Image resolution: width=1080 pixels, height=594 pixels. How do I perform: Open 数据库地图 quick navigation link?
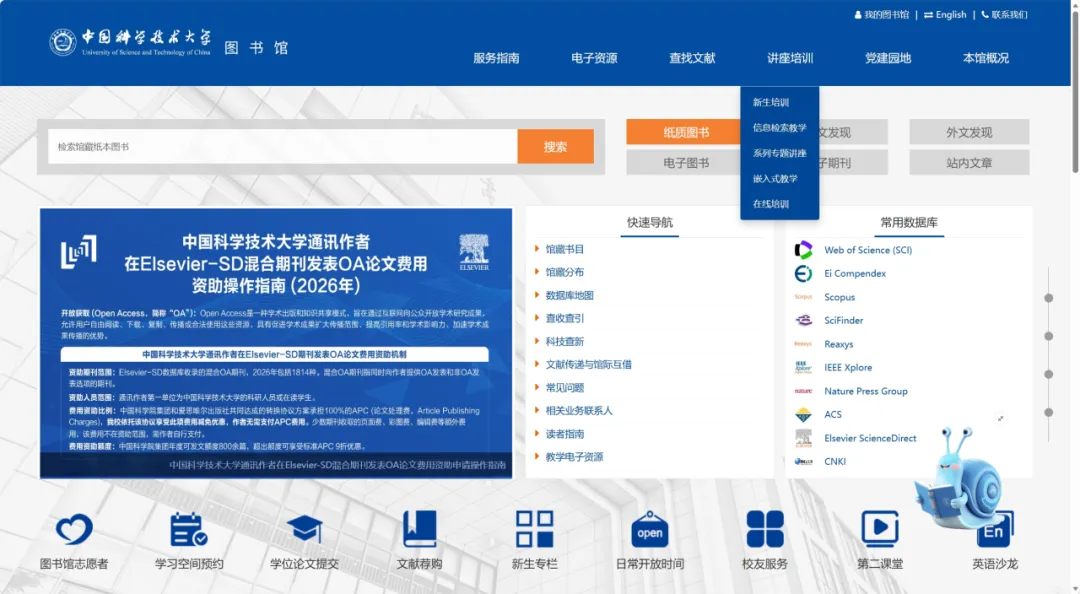(570, 296)
